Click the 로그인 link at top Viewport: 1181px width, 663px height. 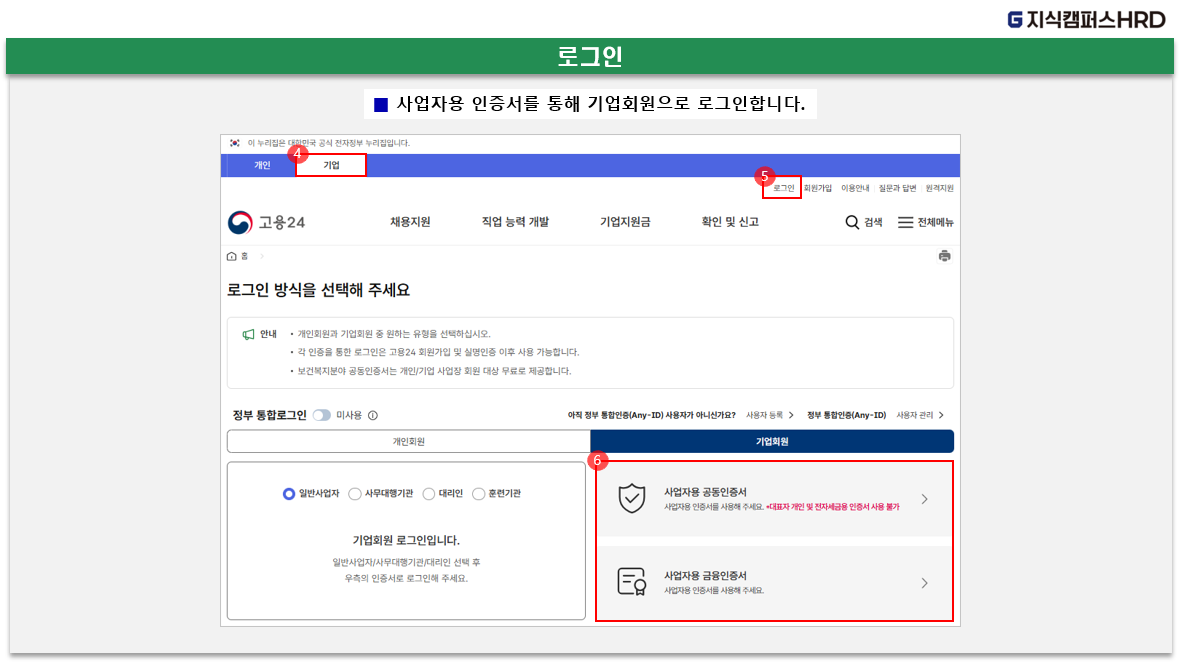click(783, 188)
